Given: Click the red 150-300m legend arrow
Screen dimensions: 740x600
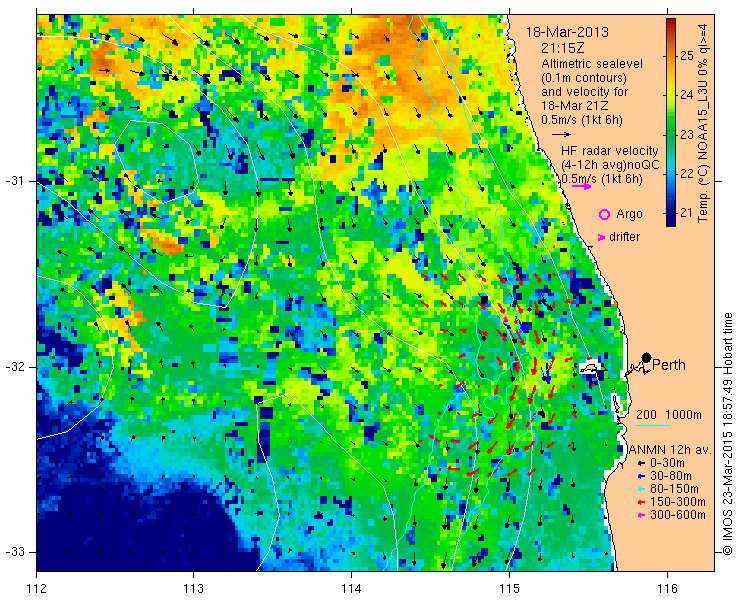Looking at the screenshot, I should pyautogui.click(x=641, y=502).
